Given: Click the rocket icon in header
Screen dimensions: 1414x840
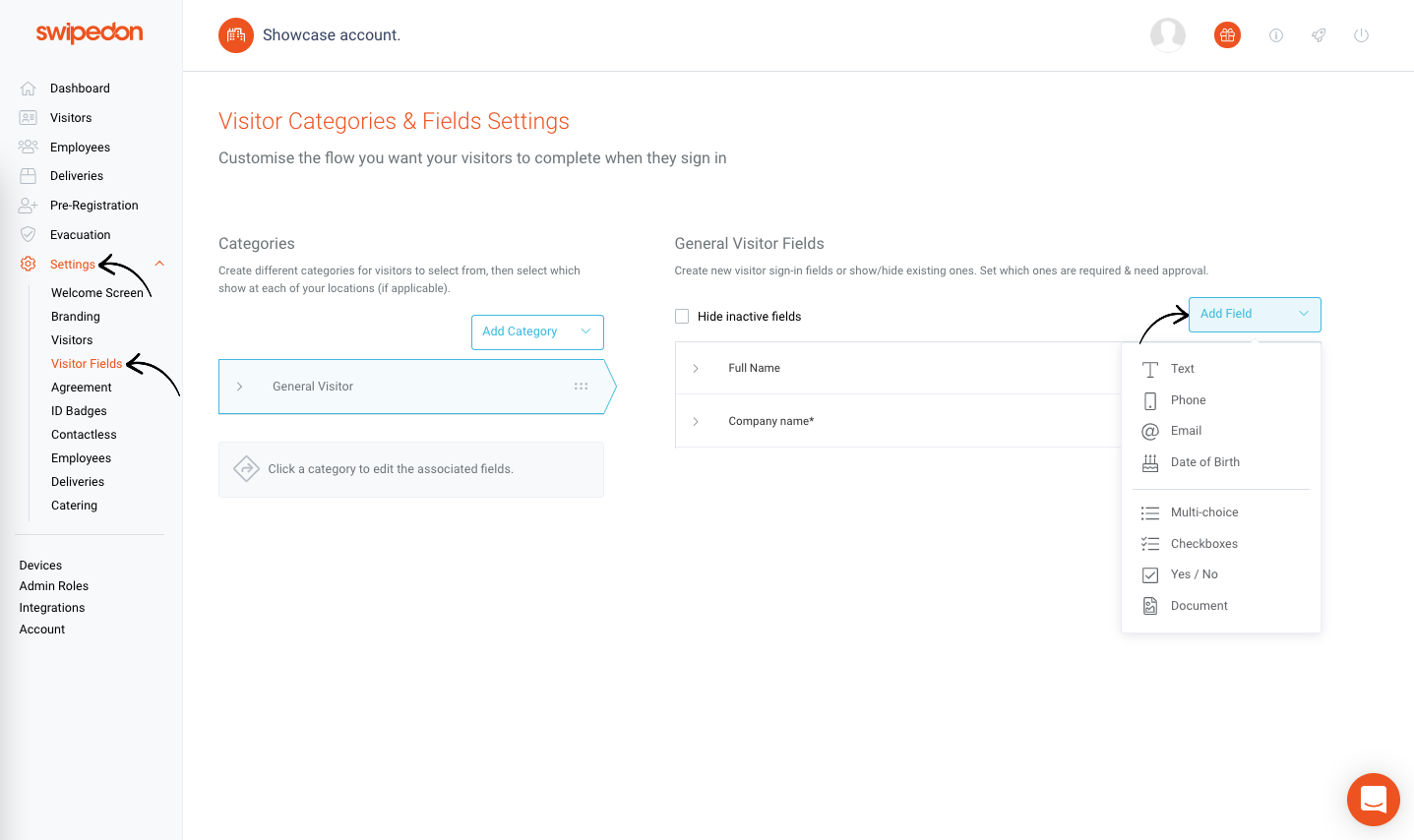Looking at the screenshot, I should [x=1319, y=35].
